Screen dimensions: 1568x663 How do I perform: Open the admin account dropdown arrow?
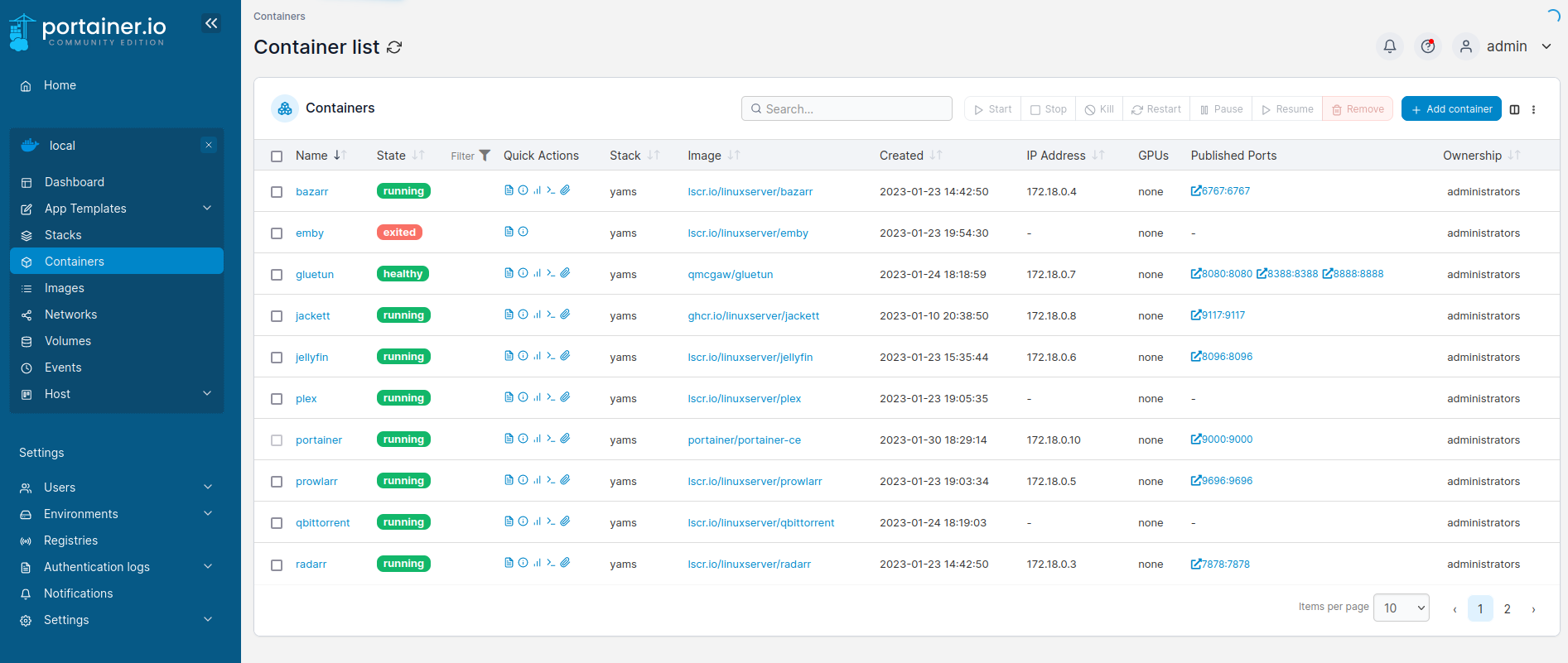pos(1546,46)
